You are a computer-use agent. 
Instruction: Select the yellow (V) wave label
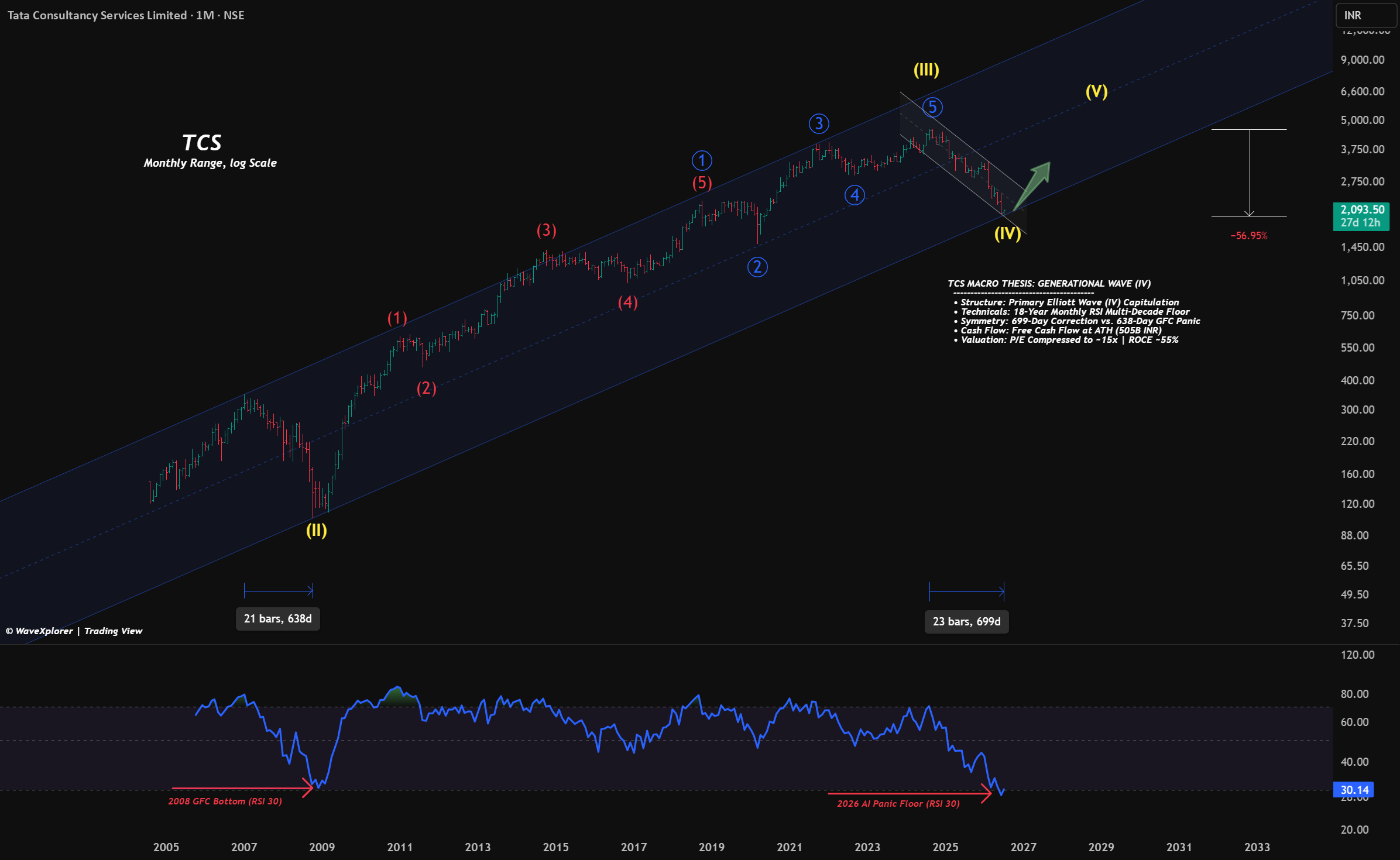(x=1096, y=91)
